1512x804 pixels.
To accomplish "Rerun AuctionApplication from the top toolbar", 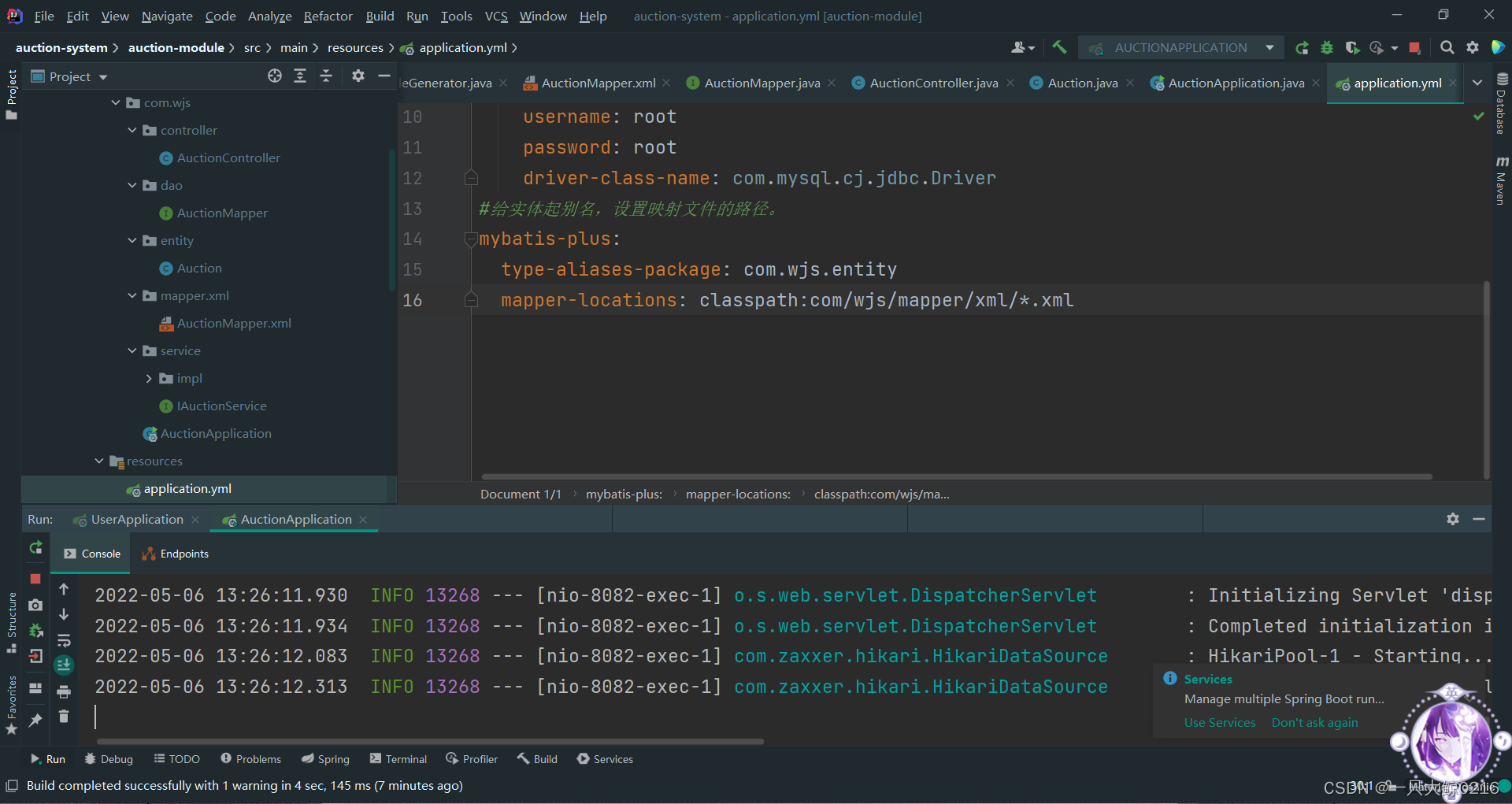I will click(1302, 48).
